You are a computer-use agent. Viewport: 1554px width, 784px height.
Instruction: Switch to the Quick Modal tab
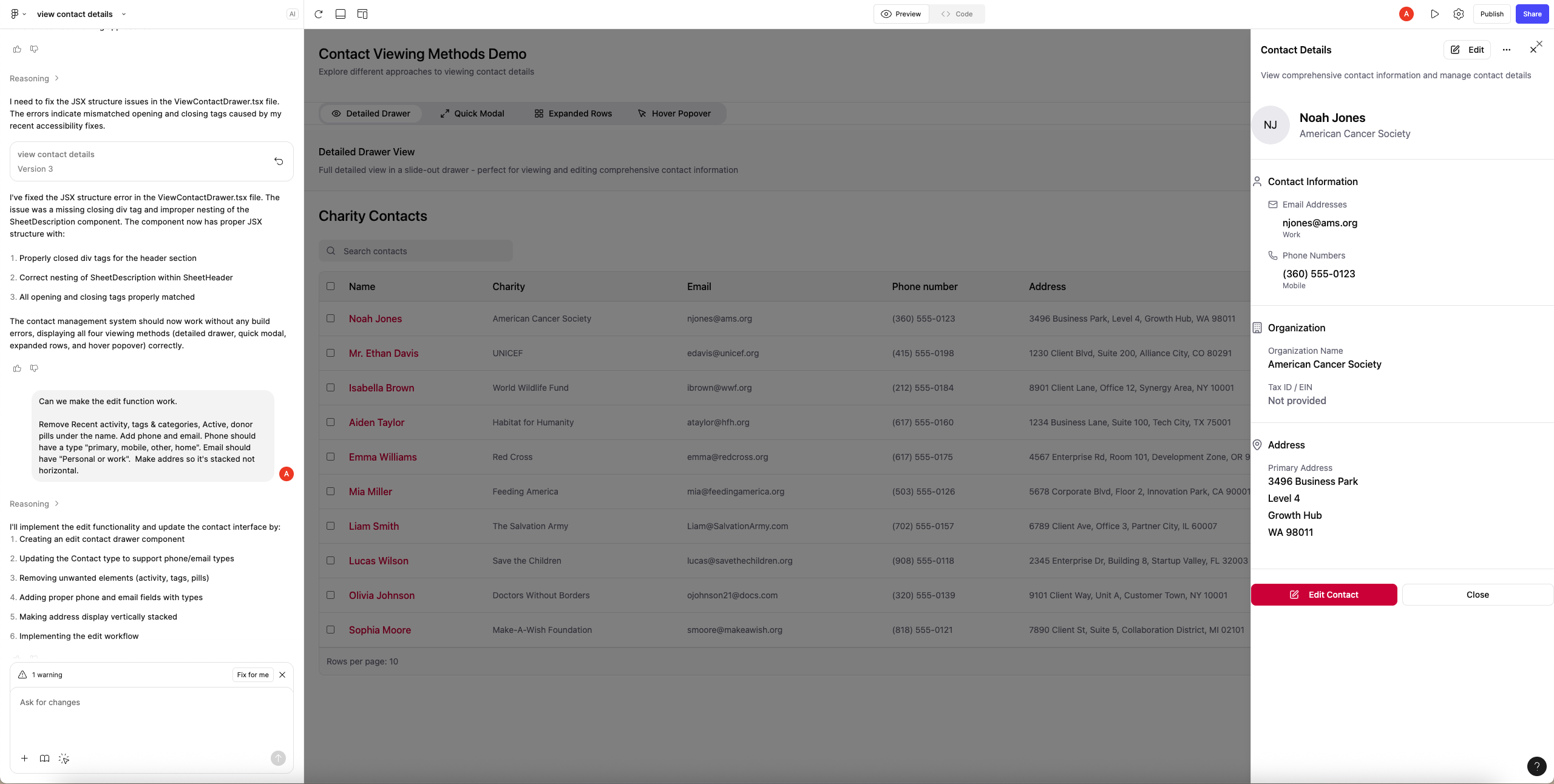click(x=472, y=113)
